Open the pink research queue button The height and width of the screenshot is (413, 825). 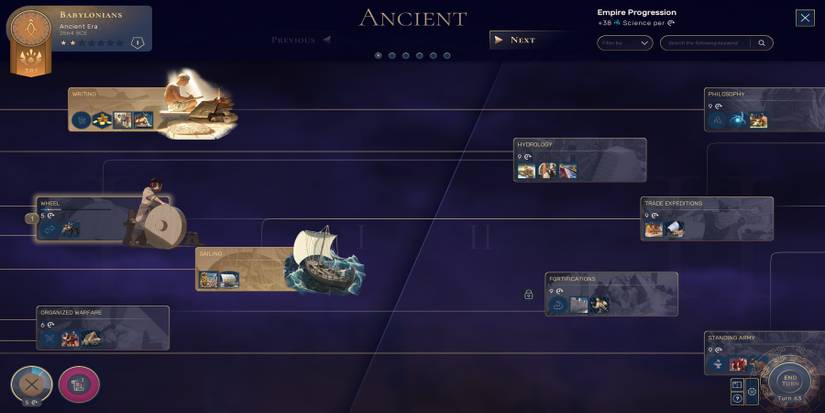(79, 385)
